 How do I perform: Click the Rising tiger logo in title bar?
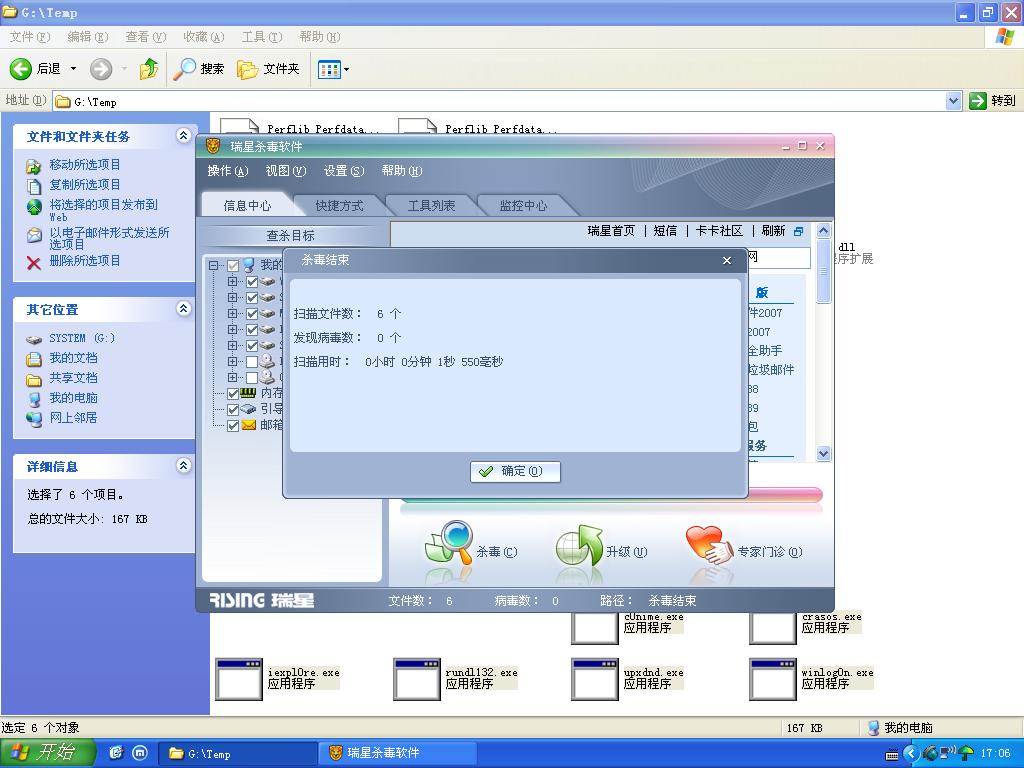213,146
